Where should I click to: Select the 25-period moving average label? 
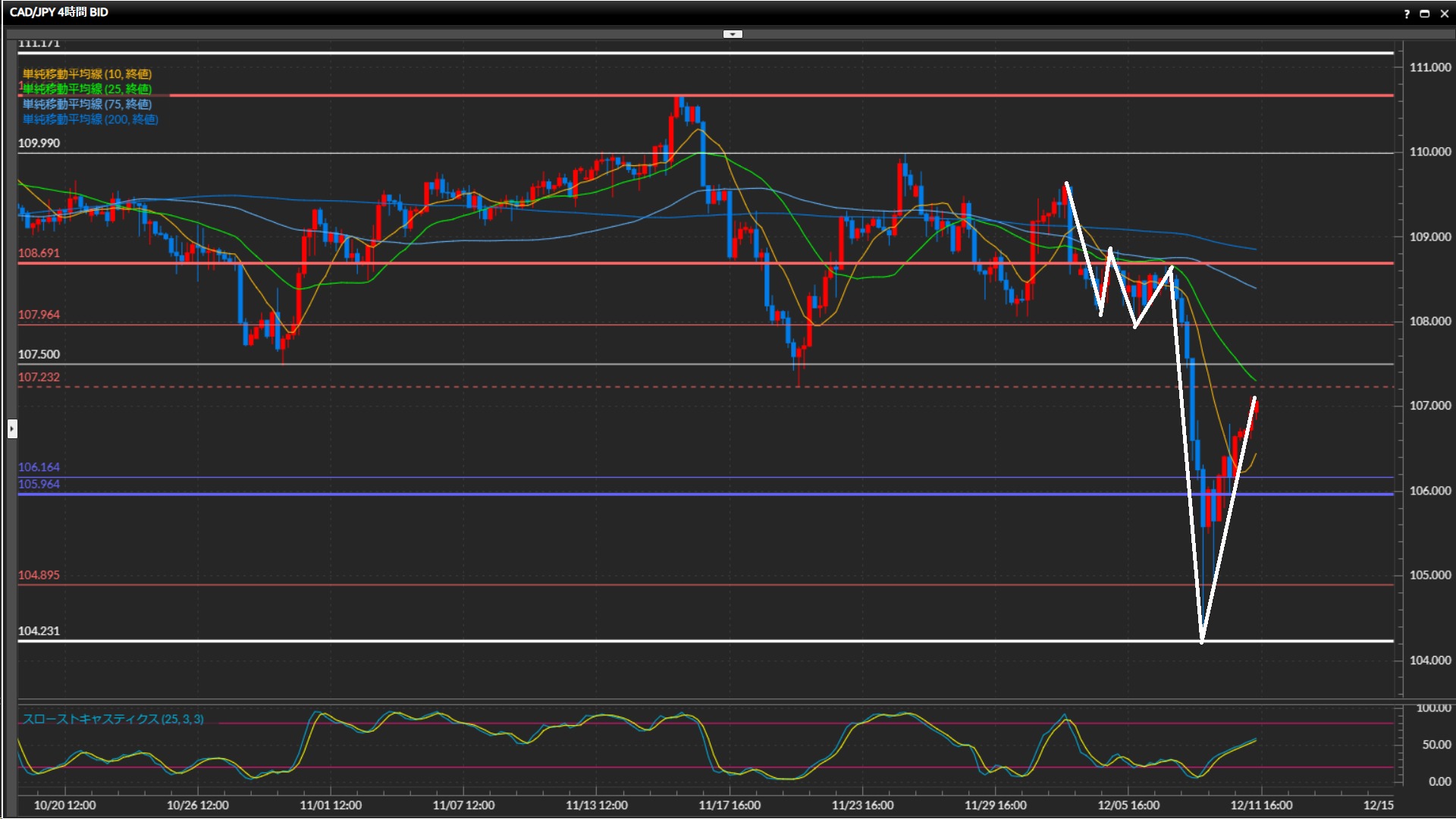[x=87, y=89]
